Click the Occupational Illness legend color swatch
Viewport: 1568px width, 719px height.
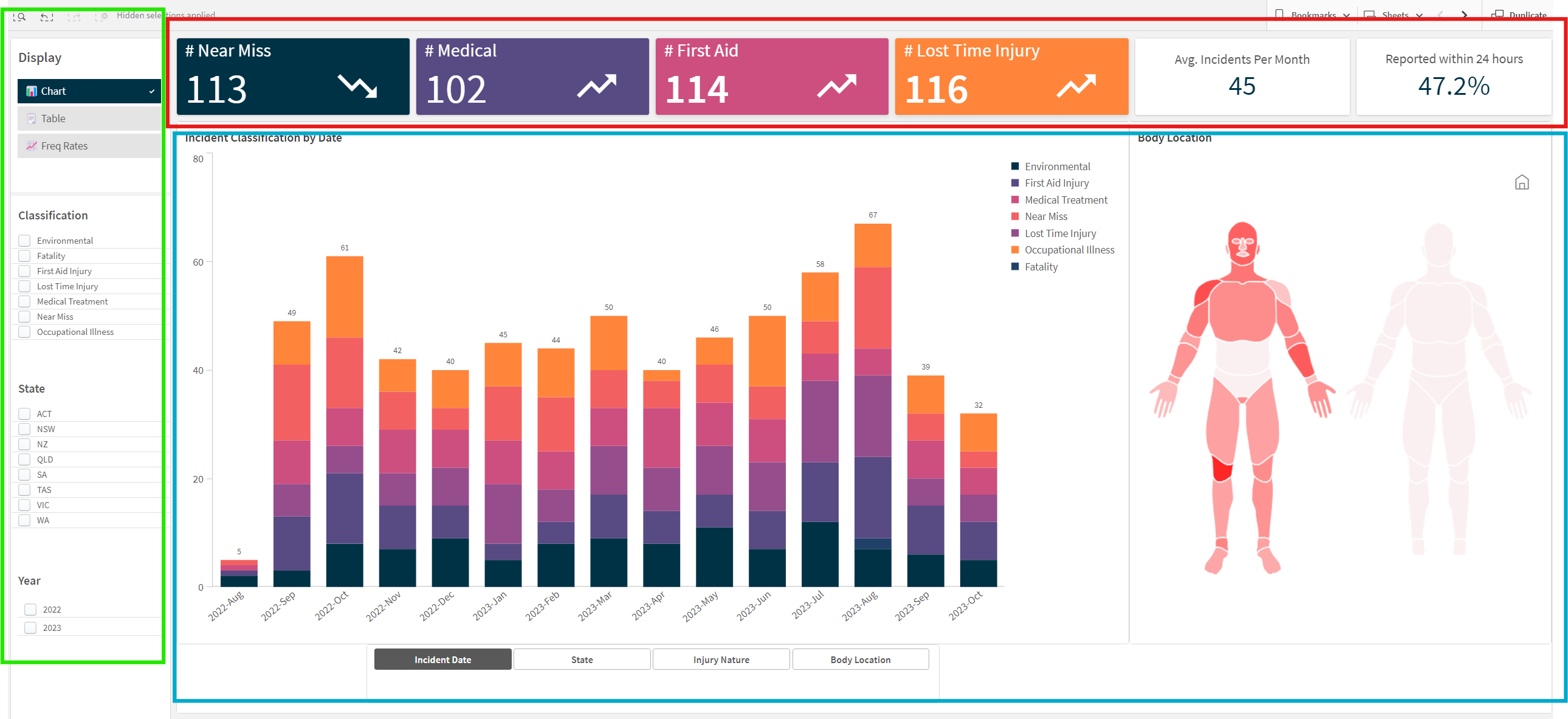pyautogui.click(x=1015, y=250)
